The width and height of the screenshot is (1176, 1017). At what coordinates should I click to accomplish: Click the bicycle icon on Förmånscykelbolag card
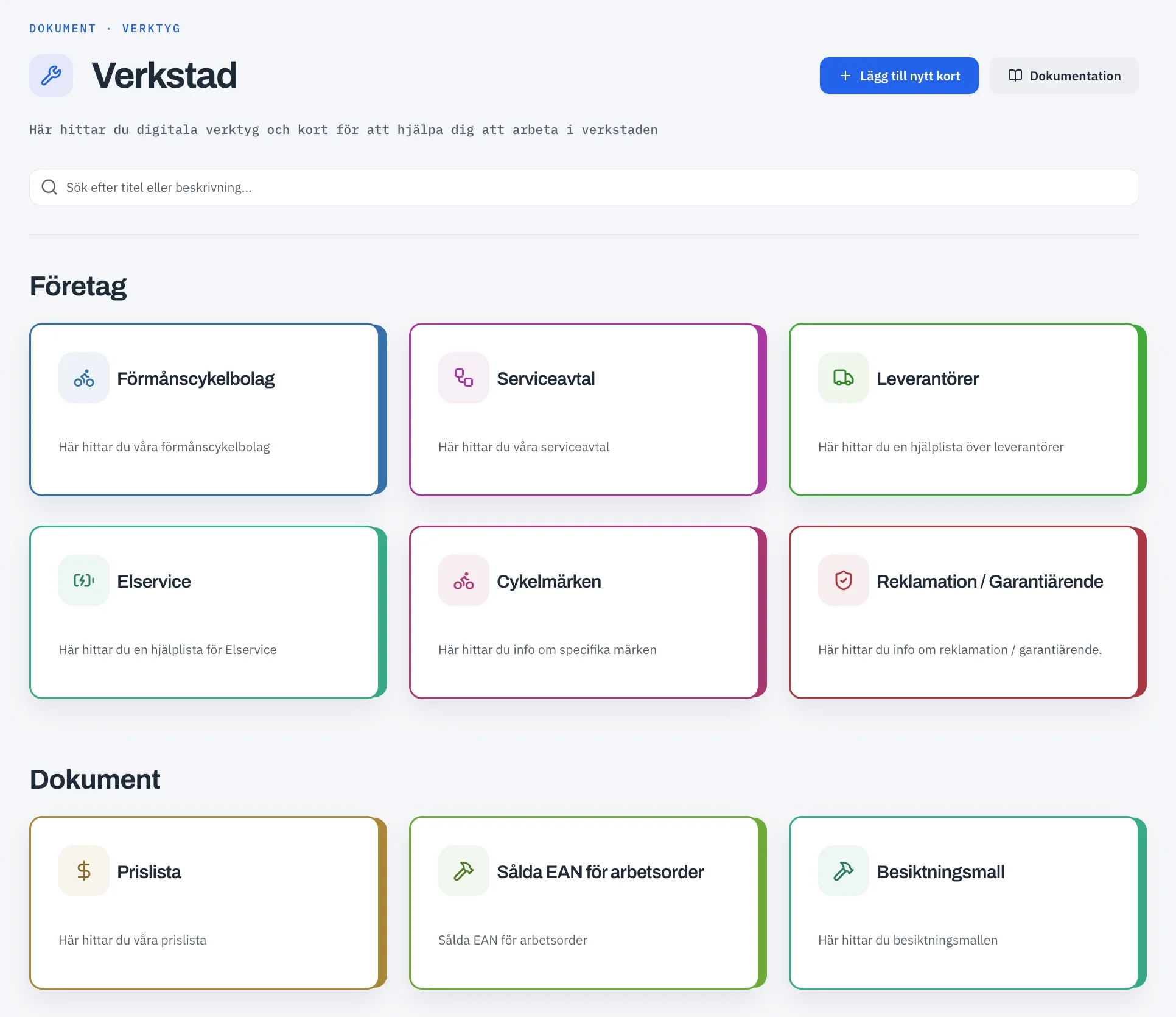coord(84,378)
